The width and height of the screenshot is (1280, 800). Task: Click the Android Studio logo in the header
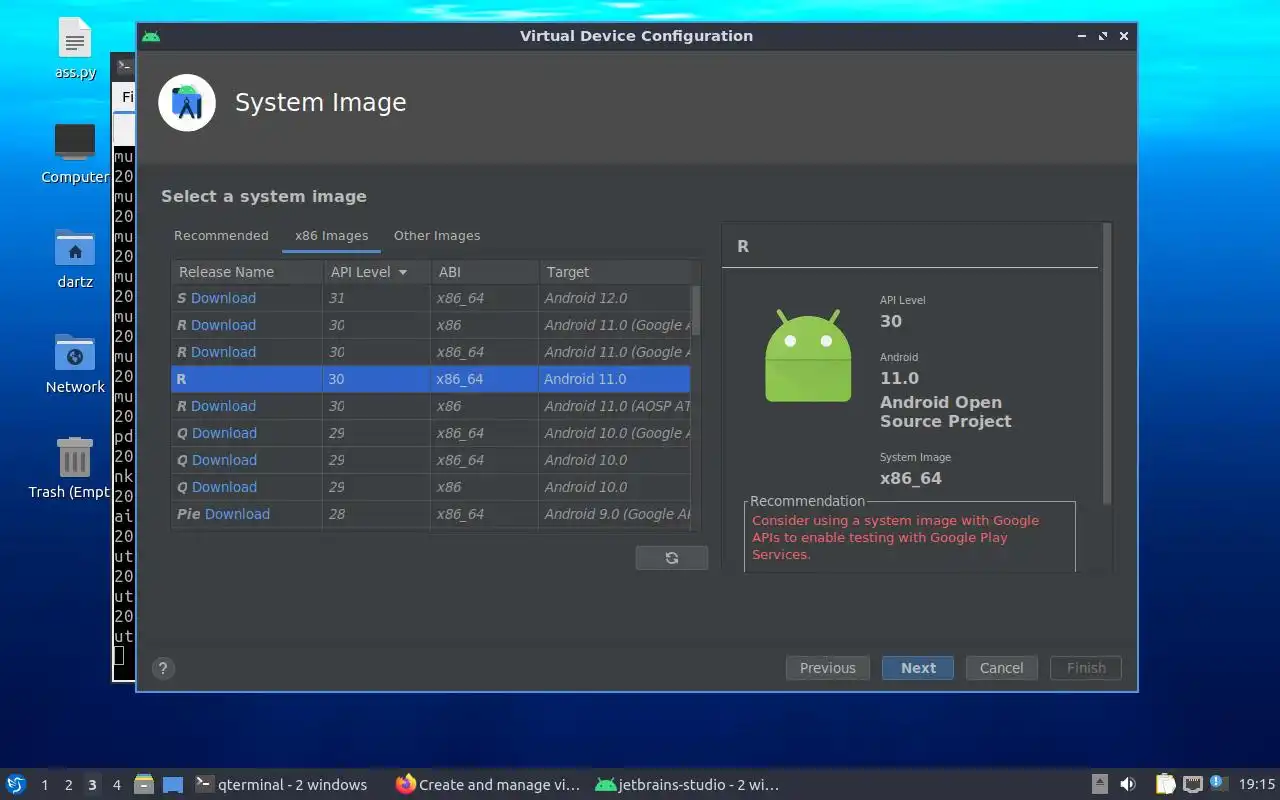pos(187,103)
